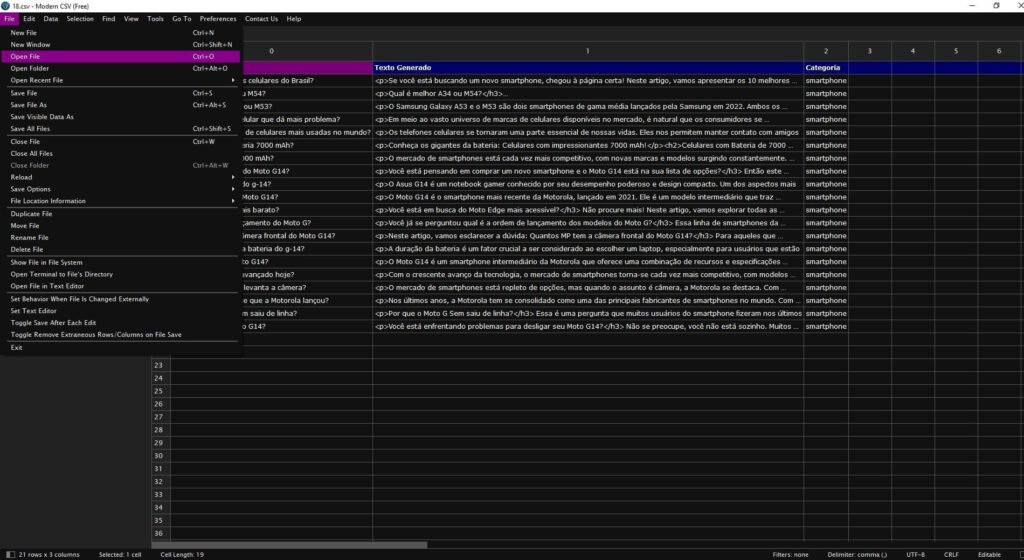The image size is (1024, 560).
Task: Select column header 1
Action: [588, 51]
